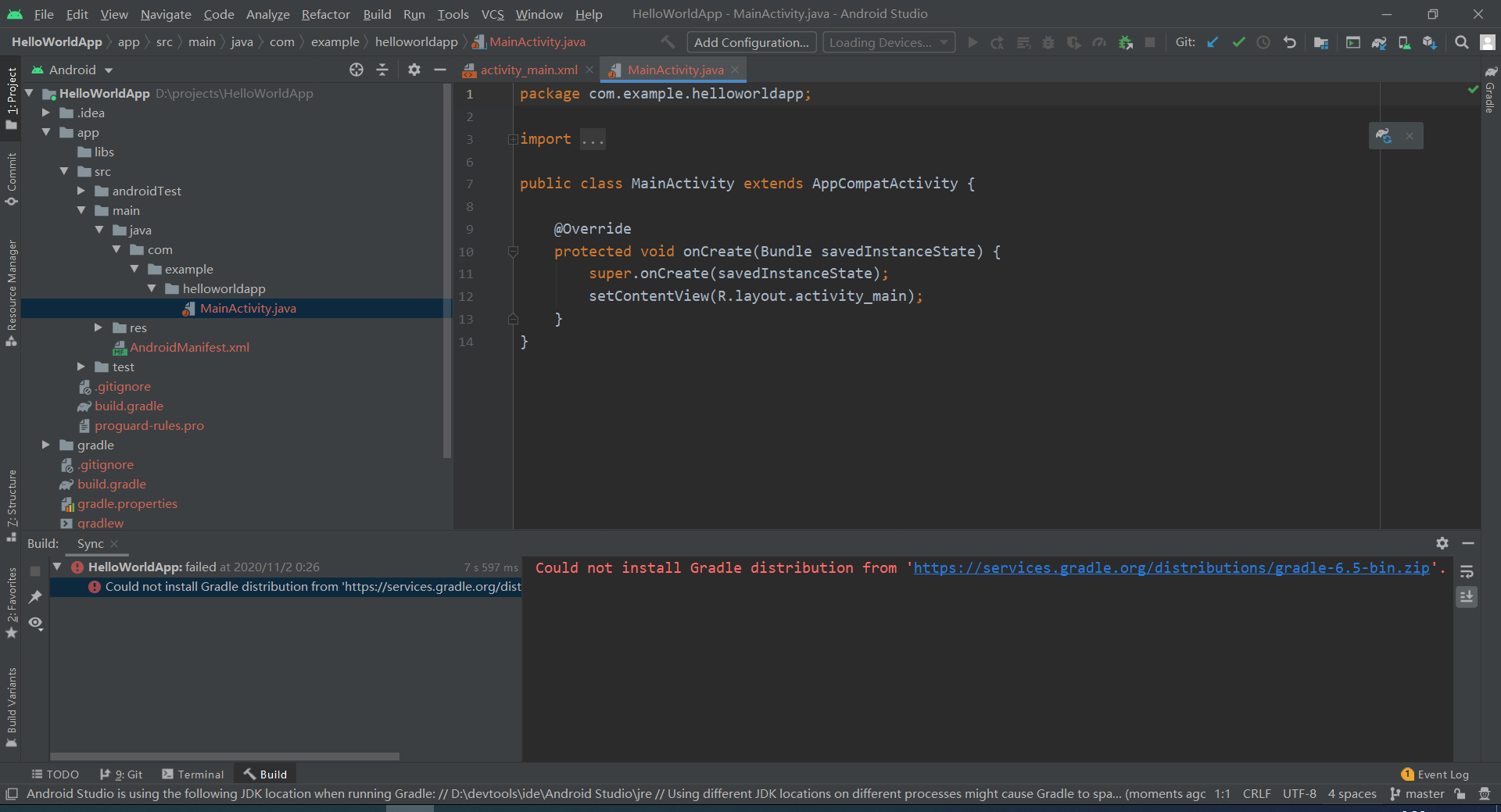Toggle Resource Manager sidebar button
Image resolution: width=1501 pixels, height=812 pixels.
point(11,293)
